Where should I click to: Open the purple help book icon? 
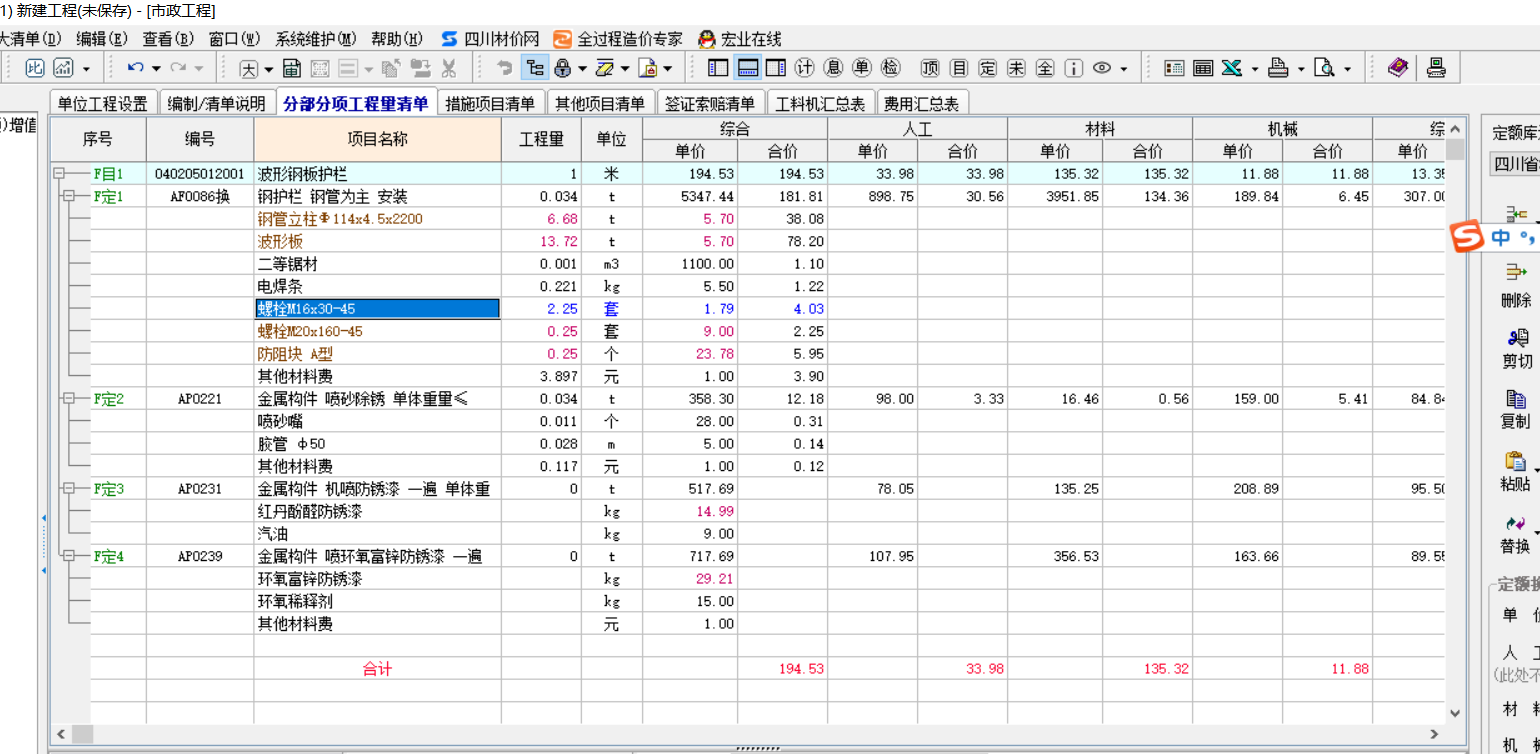pos(1398,68)
